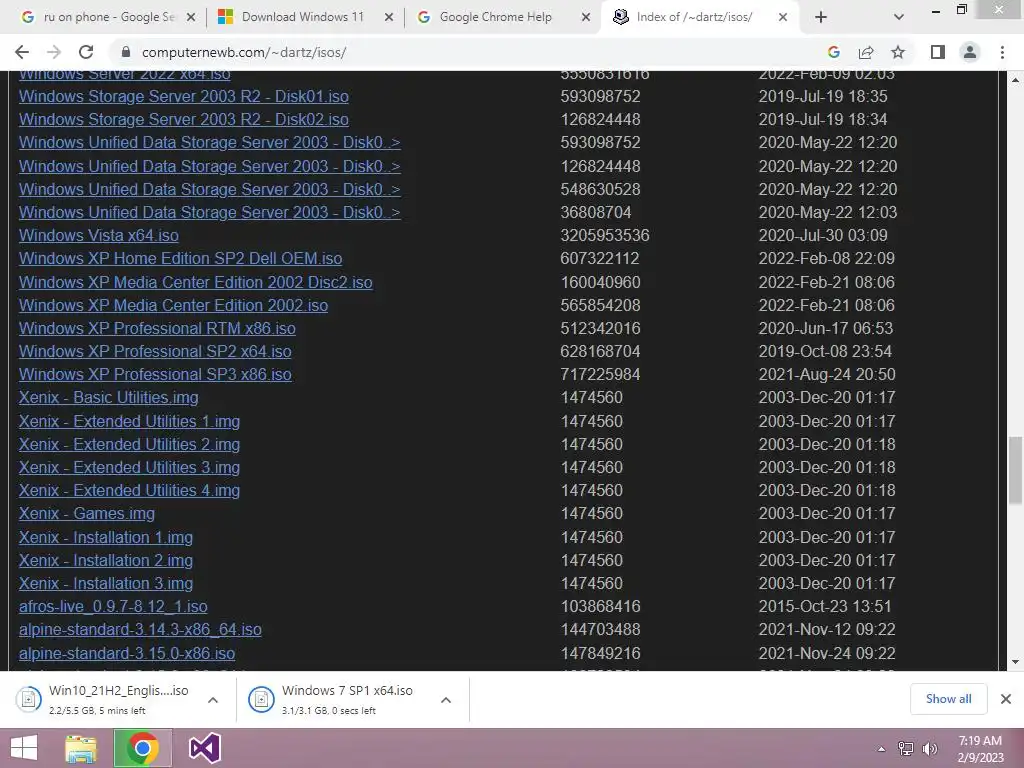Toggle the Chrome side panel

[938, 52]
